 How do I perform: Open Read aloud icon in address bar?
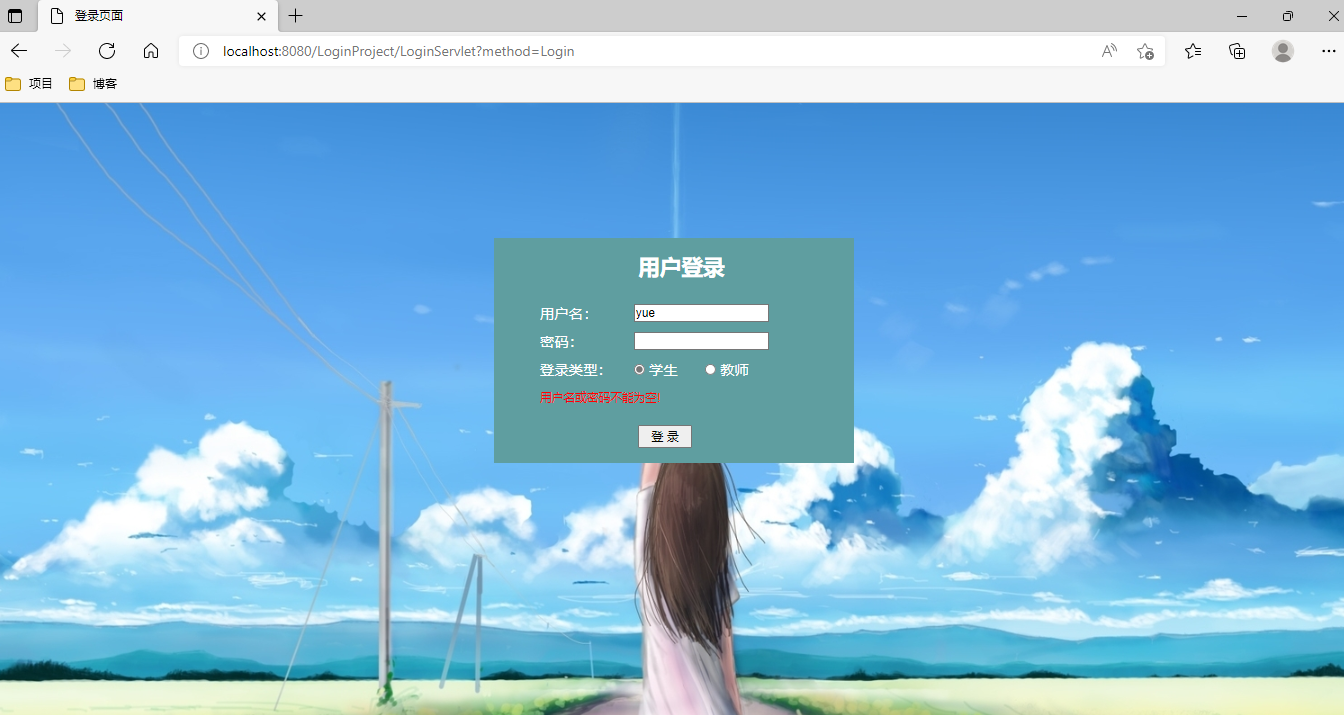pyautogui.click(x=1109, y=51)
